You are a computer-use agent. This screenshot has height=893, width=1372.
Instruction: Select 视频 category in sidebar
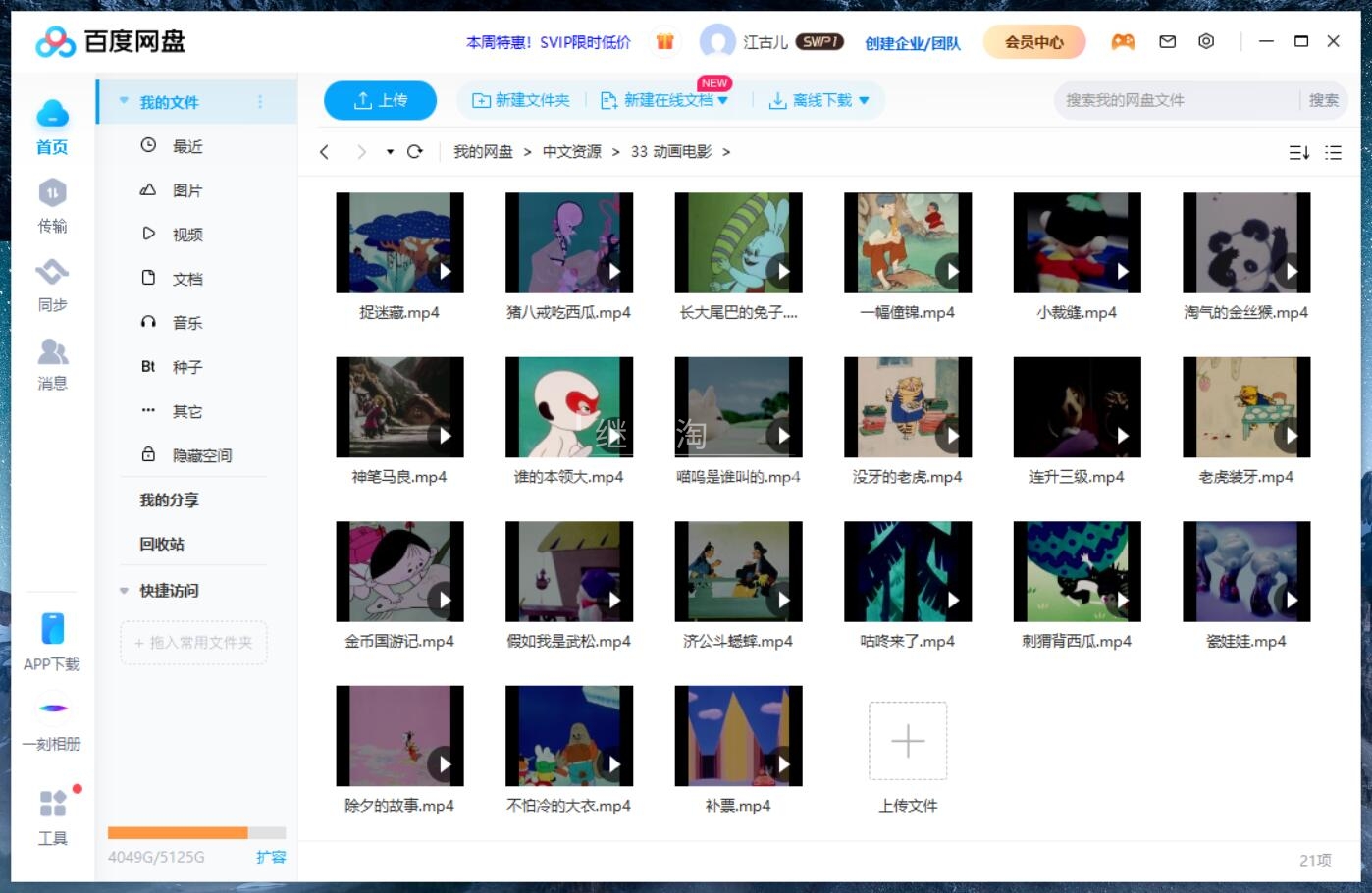click(186, 235)
